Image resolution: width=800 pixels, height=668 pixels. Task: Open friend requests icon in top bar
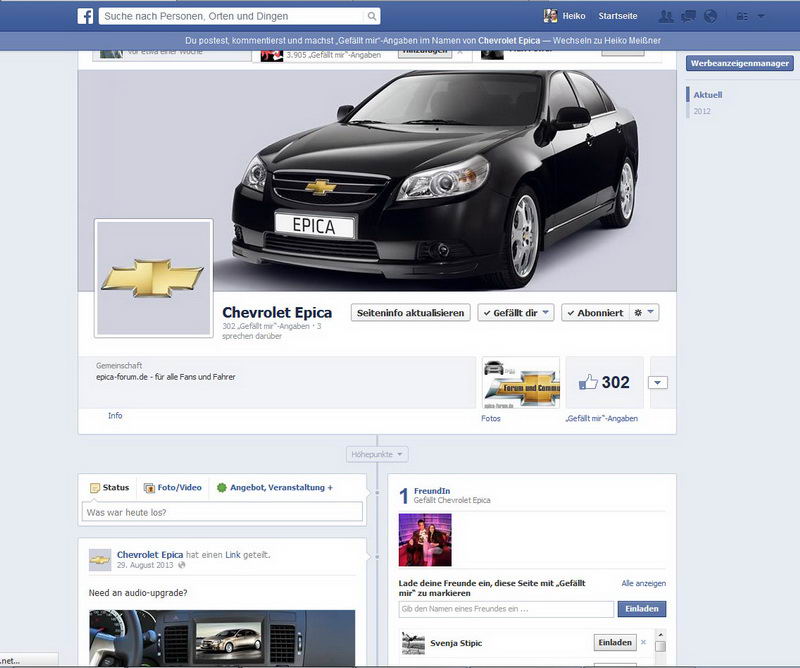click(x=665, y=16)
